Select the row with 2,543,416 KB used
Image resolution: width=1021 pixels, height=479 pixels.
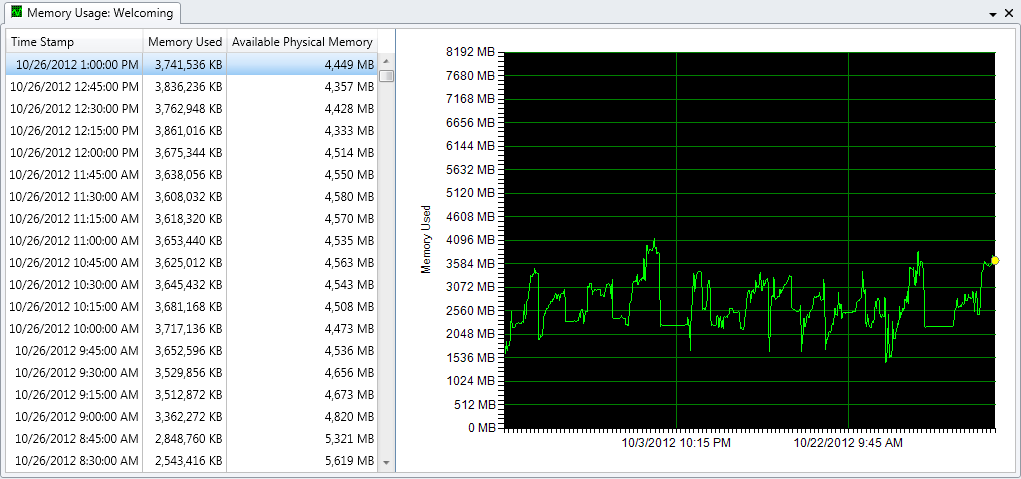click(188, 461)
